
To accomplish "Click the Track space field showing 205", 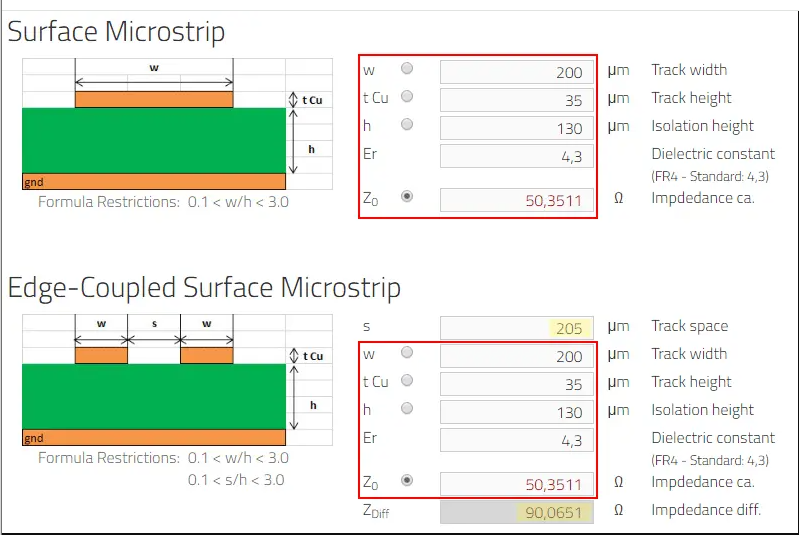I will pyautogui.click(x=517, y=328).
